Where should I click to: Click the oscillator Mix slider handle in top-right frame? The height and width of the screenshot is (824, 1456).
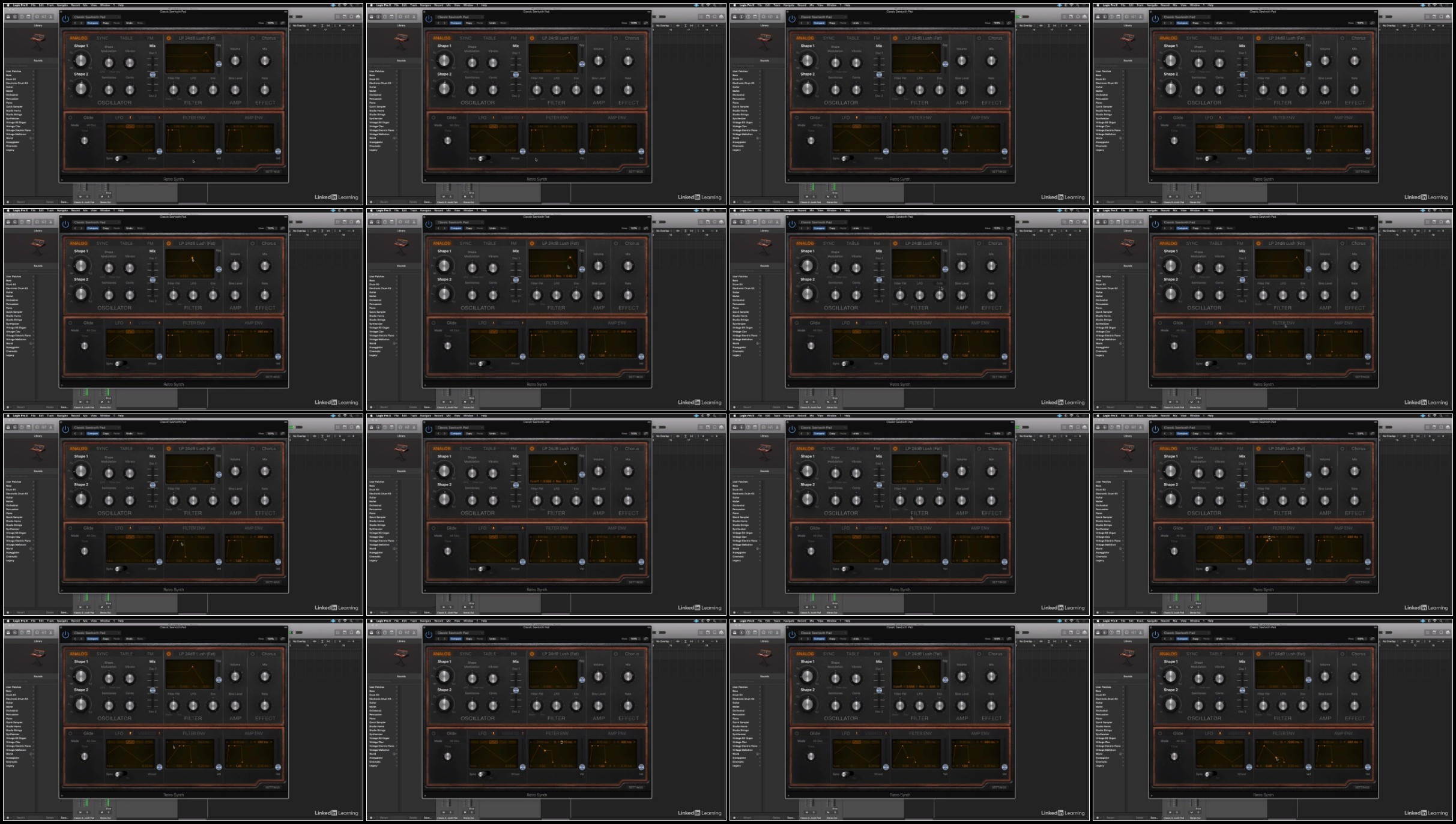pos(1242,74)
